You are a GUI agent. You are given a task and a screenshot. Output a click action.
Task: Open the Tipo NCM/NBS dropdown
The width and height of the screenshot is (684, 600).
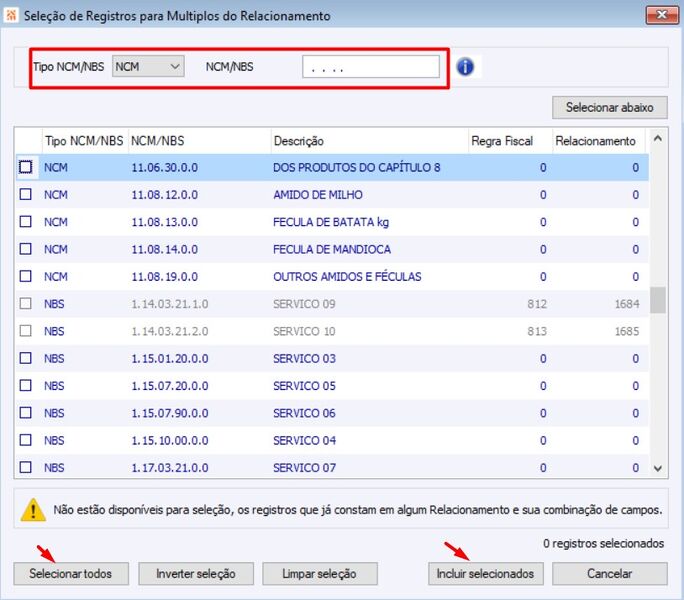coord(148,66)
